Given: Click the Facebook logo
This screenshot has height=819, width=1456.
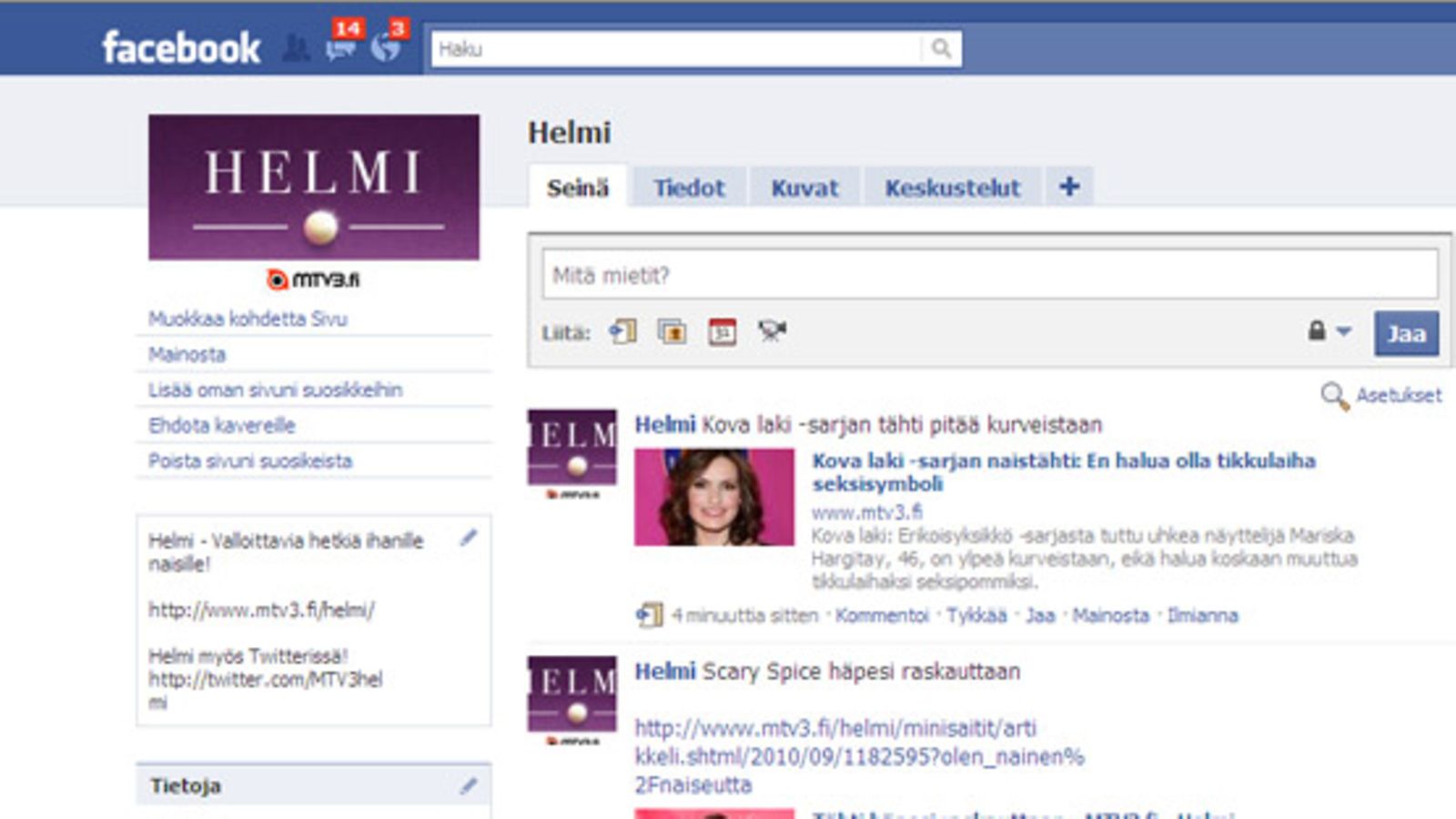Looking at the screenshot, I should point(181,47).
